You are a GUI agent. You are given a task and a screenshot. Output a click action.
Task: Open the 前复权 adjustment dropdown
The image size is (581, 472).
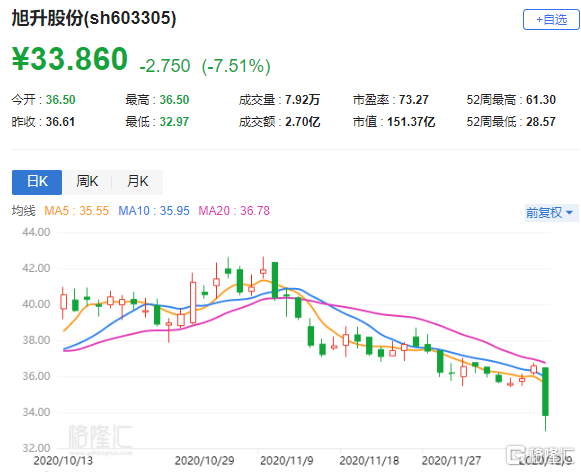[550, 213]
